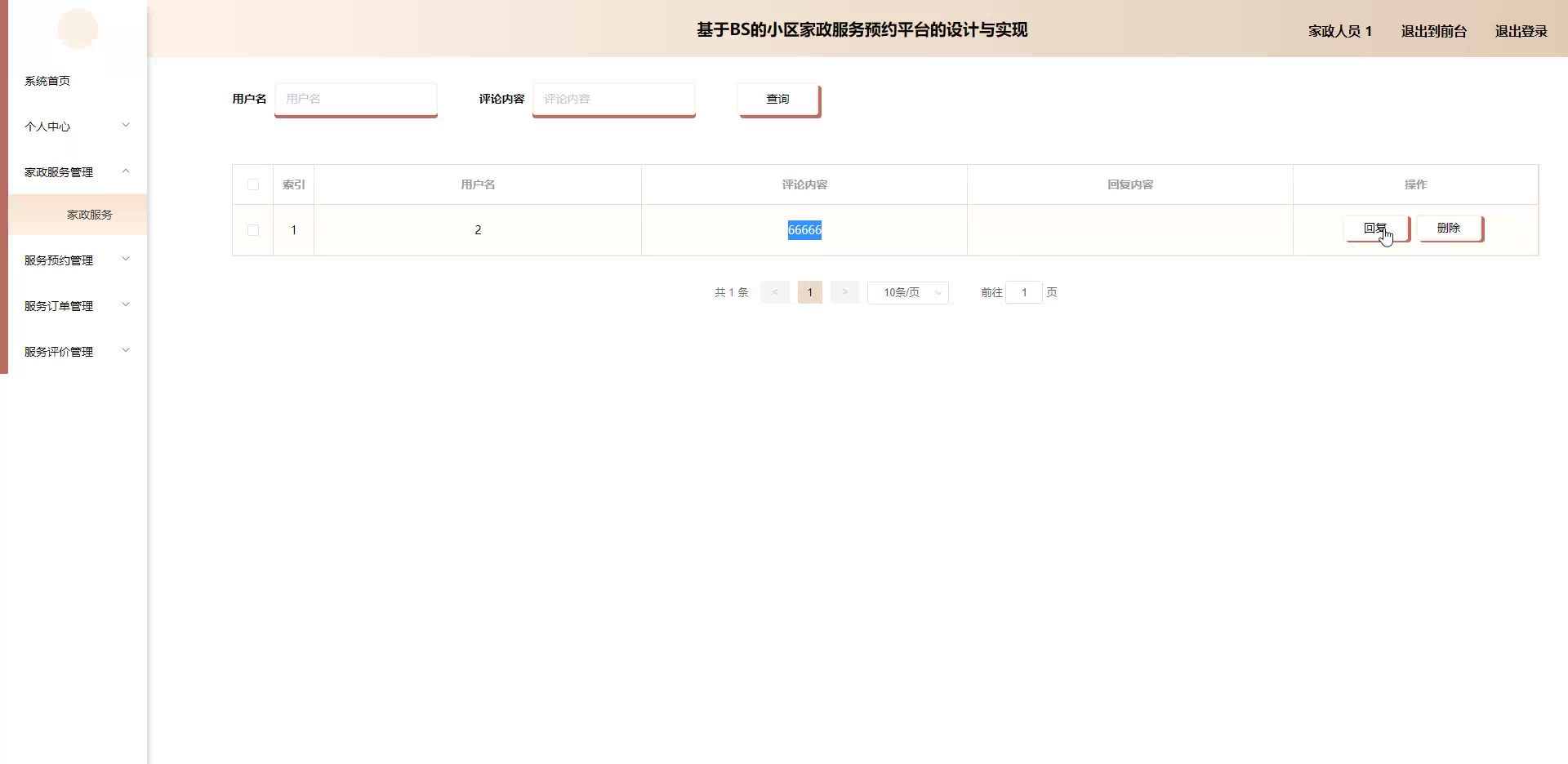This screenshot has height=764, width=1568.
Task: Open the 服务评价管理 menu label
Action: 59,352
